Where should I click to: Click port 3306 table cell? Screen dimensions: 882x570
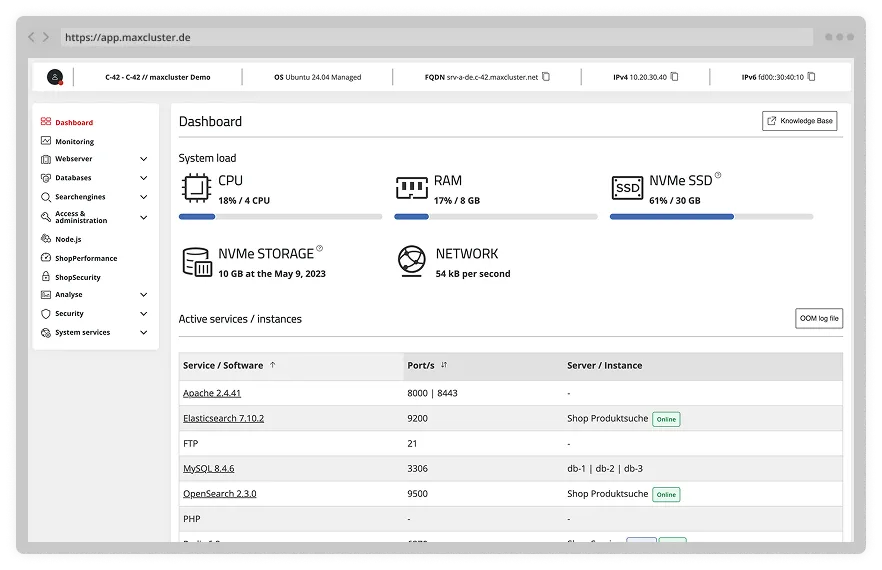[x=417, y=468]
